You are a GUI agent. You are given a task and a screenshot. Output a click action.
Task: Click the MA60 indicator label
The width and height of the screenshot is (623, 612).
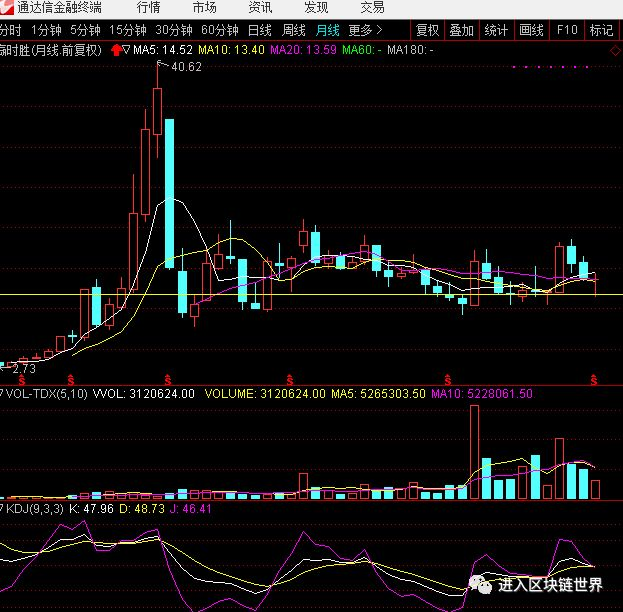tap(362, 50)
